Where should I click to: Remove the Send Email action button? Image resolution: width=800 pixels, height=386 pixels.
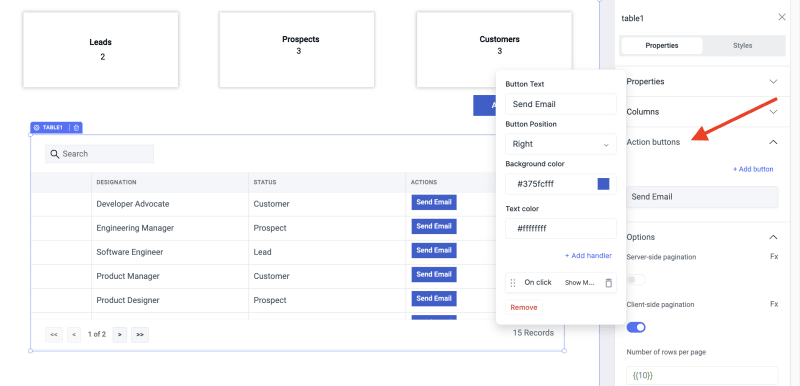coord(523,307)
